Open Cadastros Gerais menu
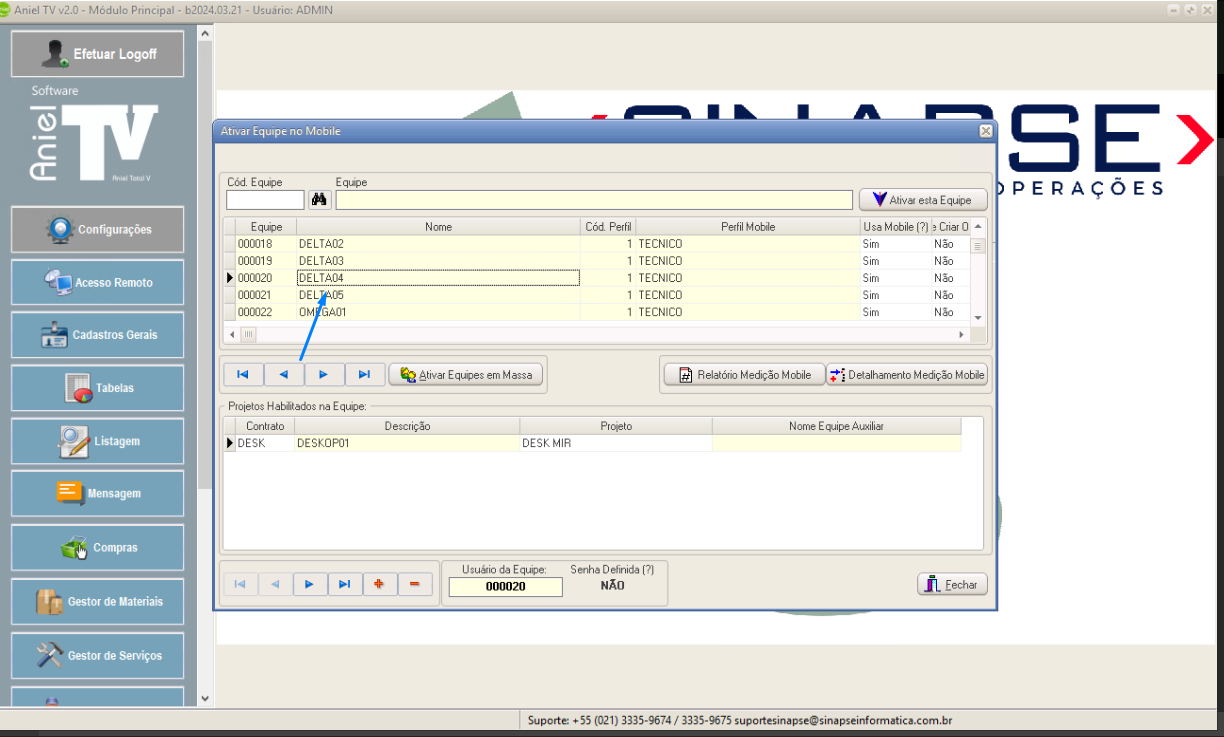This screenshot has height=737, width=1224. [x=98, y=335]
